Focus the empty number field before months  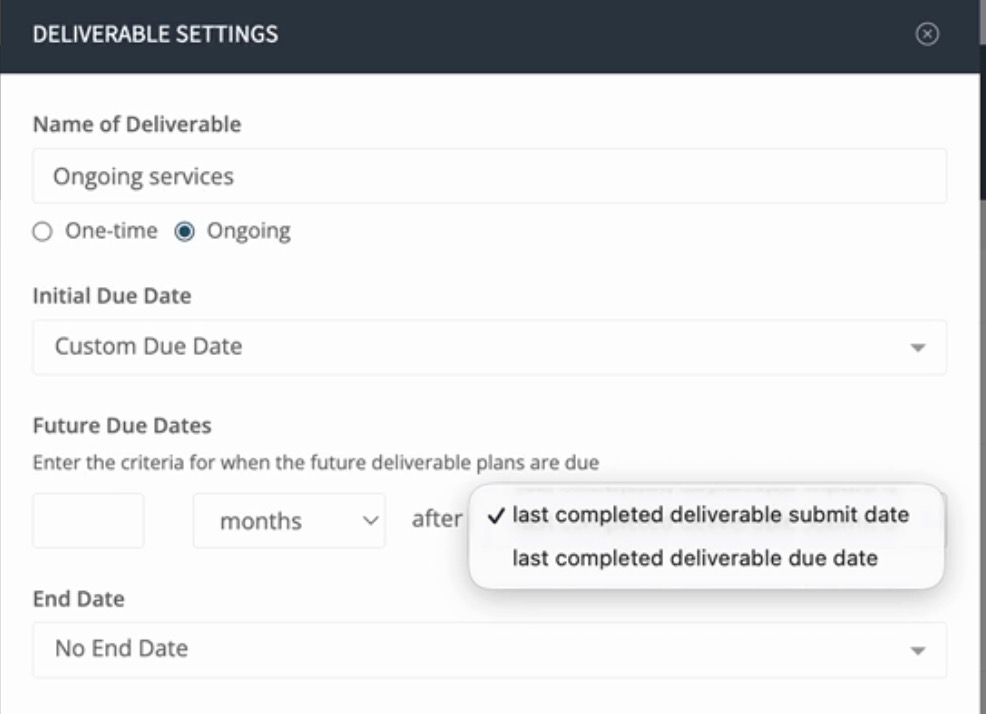tap(88, 521)
